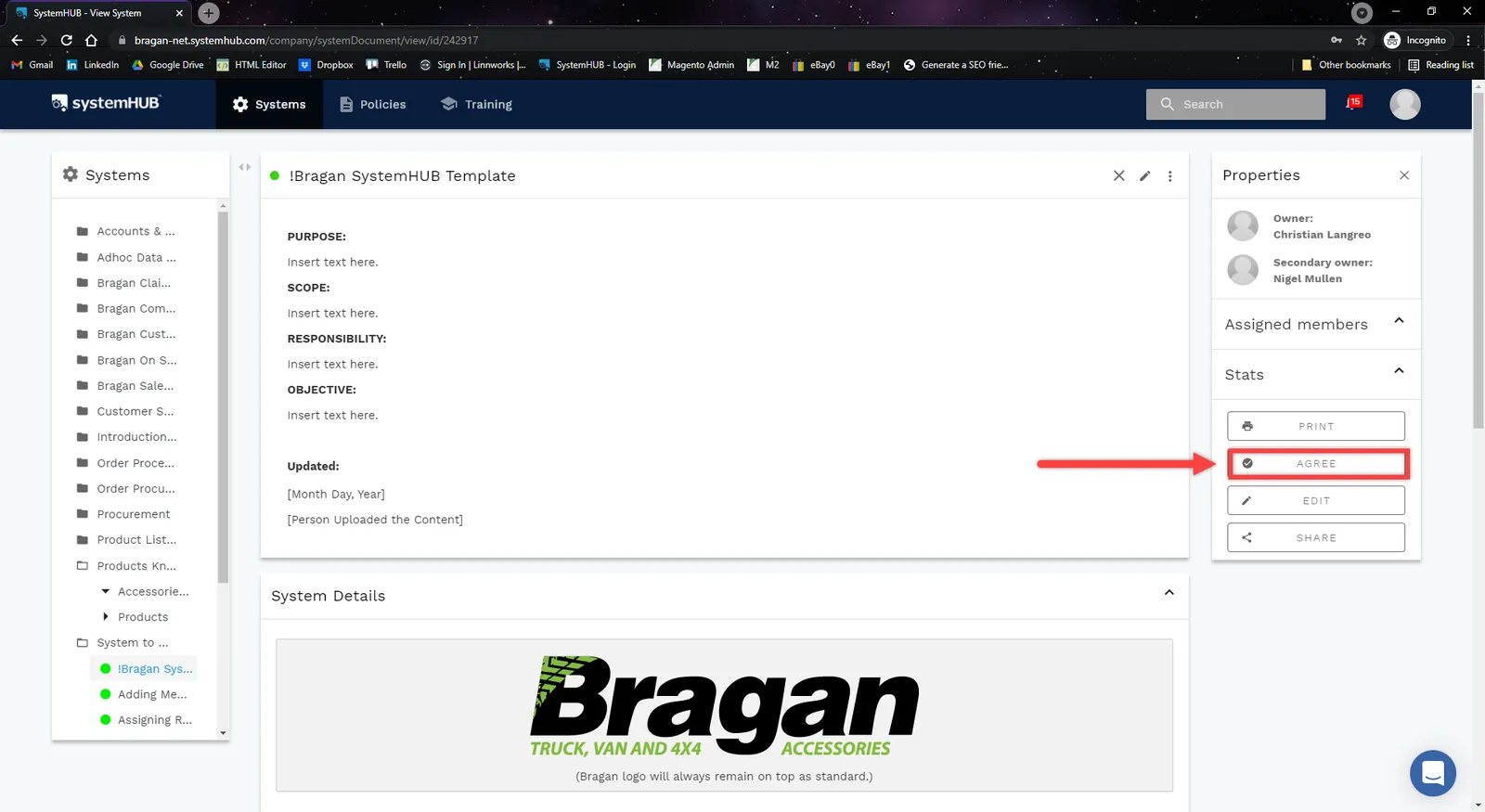Click the Systems gear icon in sidebar header
The width and height of the screenshot is (1485, 812).
click(x=71, y=174)
